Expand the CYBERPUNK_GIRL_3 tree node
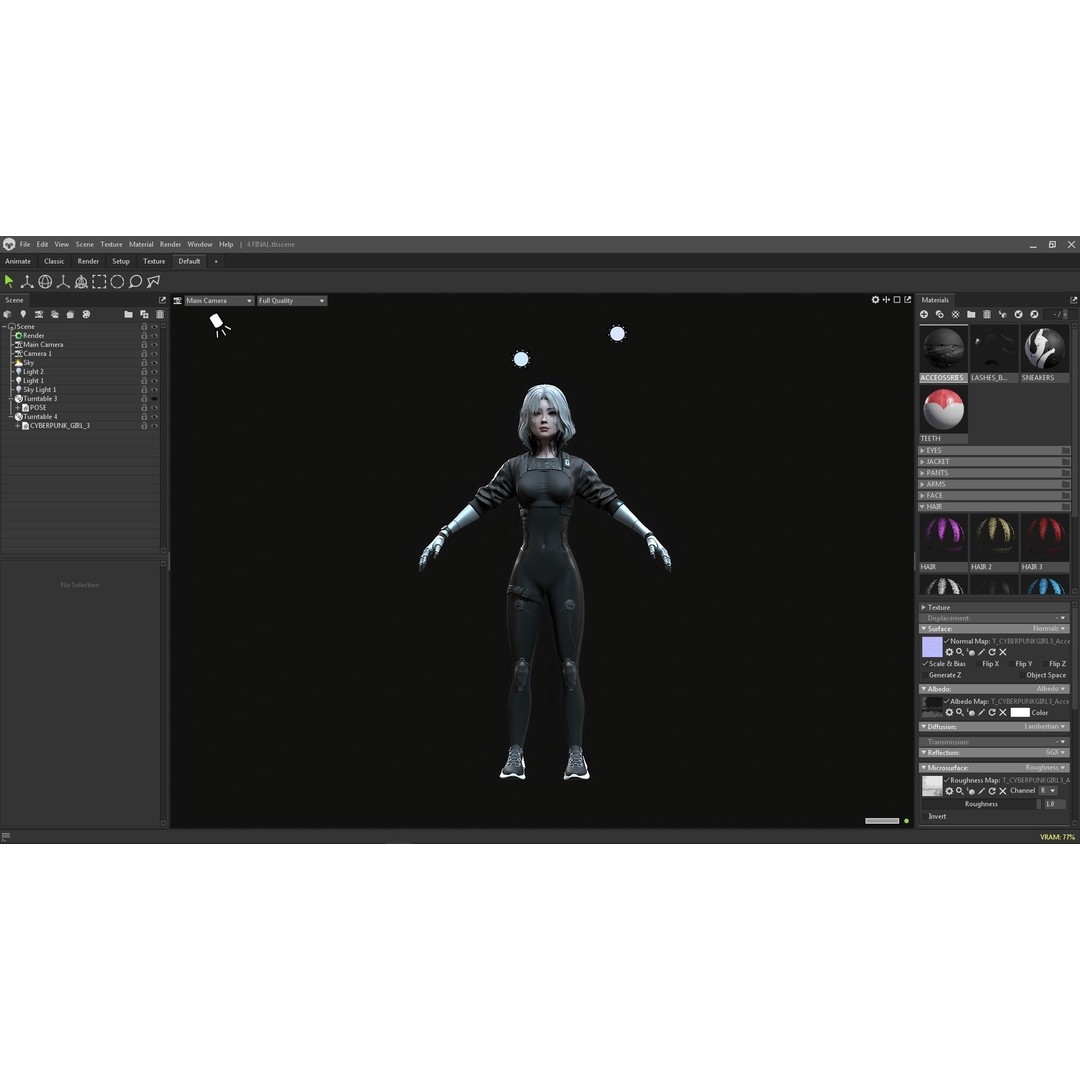The height and width of the screenshot is (1080, 1080). pyautogui.click(x=18, y=426)
